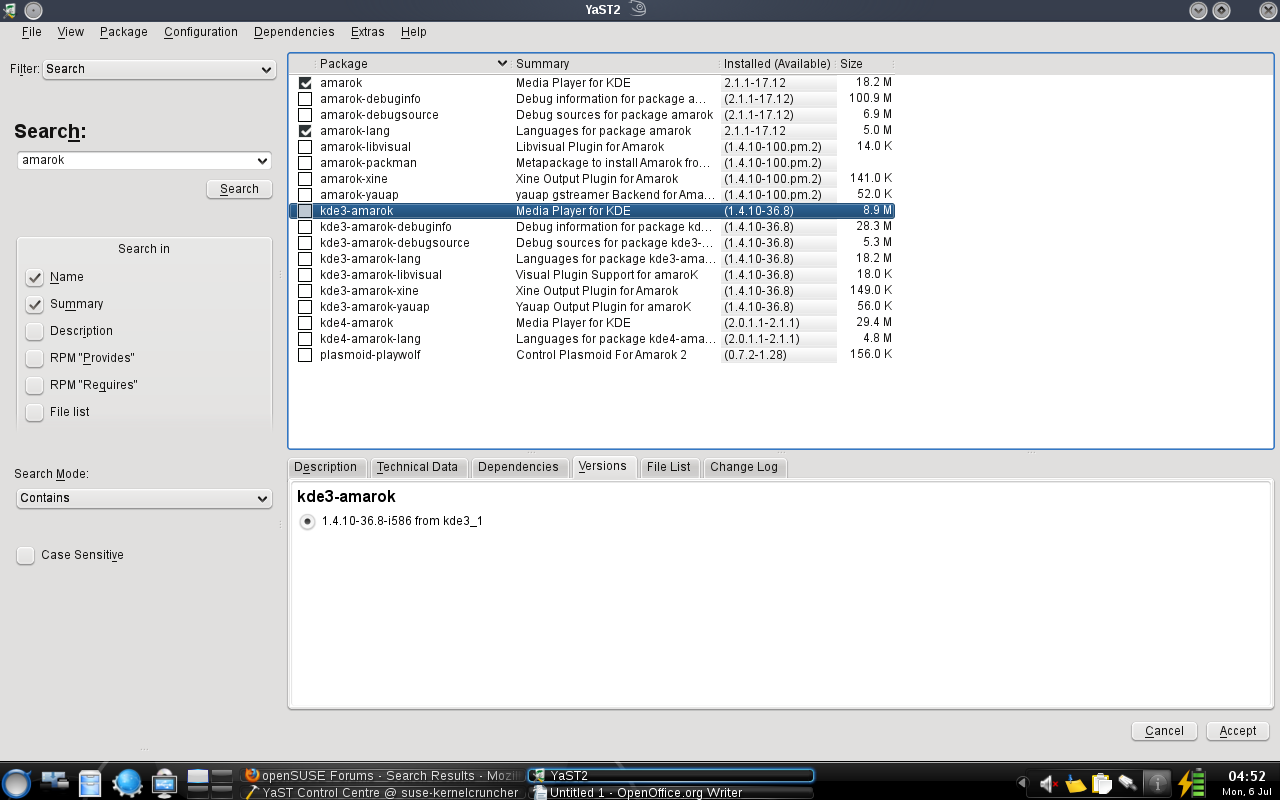The height and width of the screenshot is (800, 1280).
Task: Uncheck the amarok-lang package checkbox
Action: (305, 131)
